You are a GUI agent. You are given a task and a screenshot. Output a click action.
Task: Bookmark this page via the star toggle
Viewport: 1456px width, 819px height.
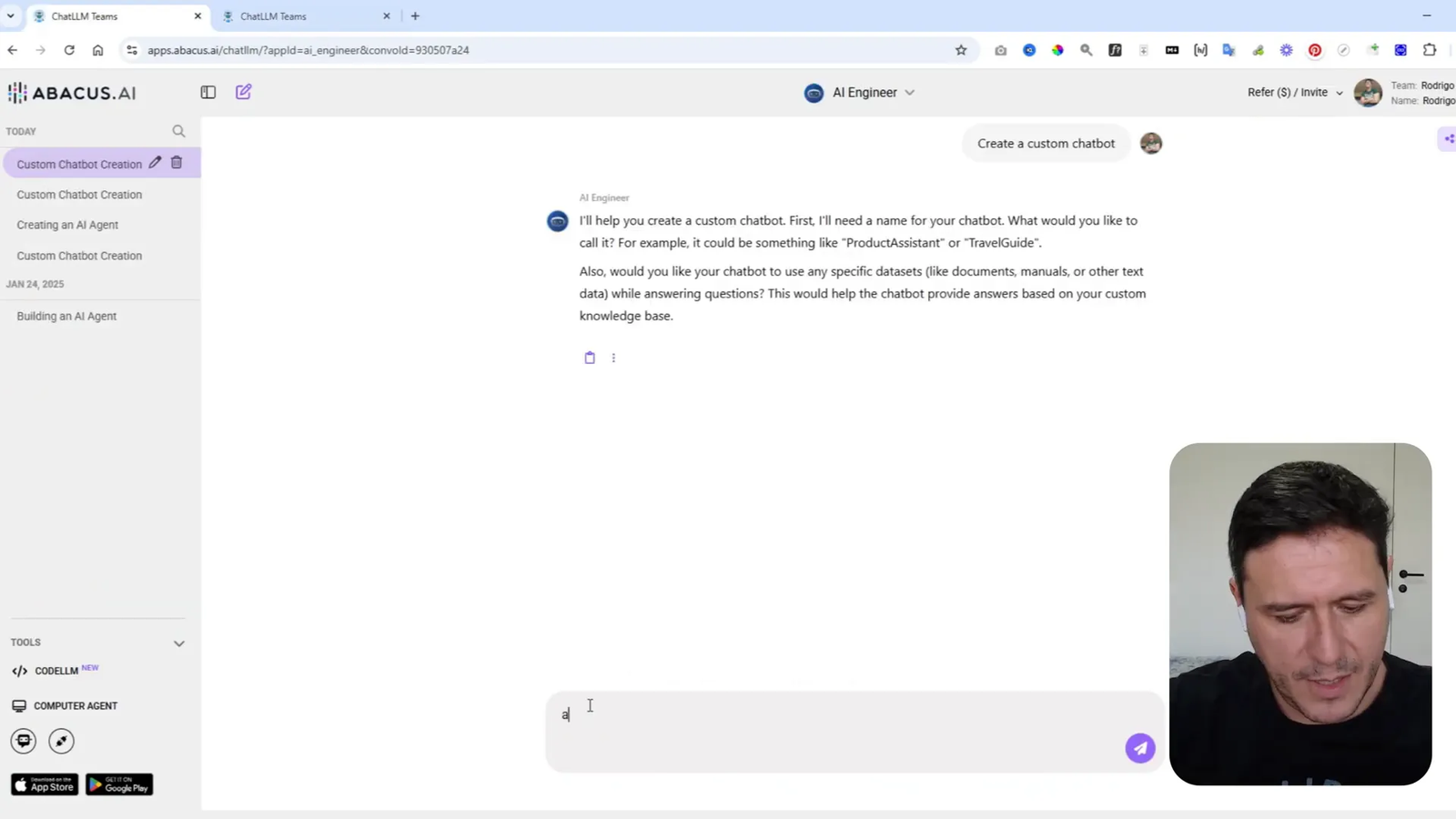tap(962, 50)
